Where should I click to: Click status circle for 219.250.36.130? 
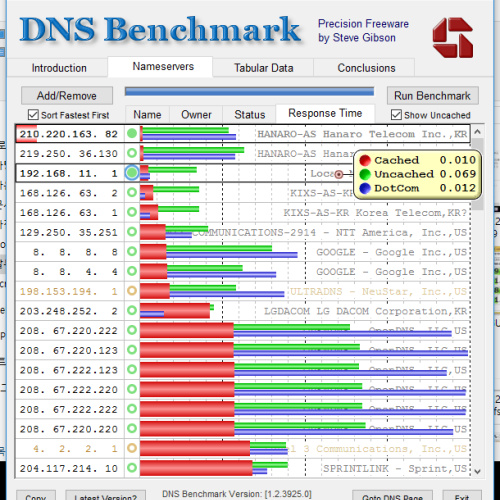pyautogui.click(x=132, y=153)
